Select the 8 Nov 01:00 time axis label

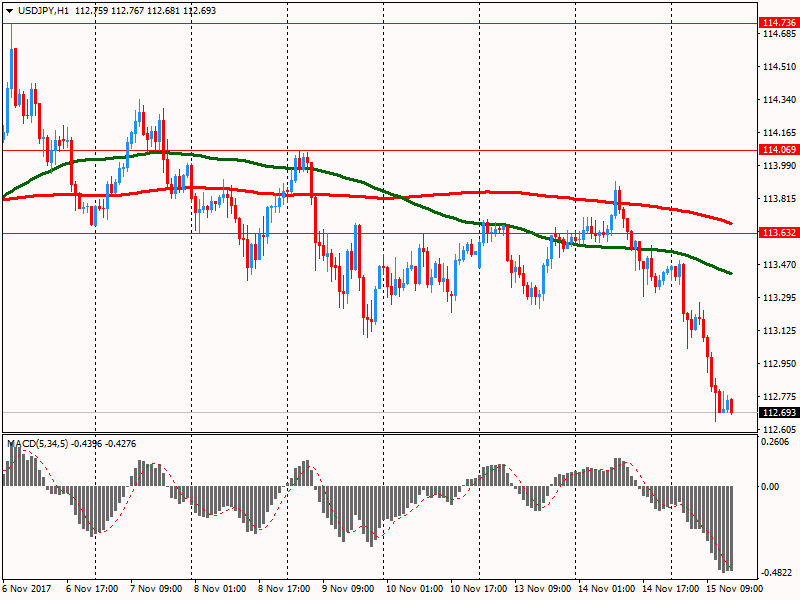(x=220, y=589)
